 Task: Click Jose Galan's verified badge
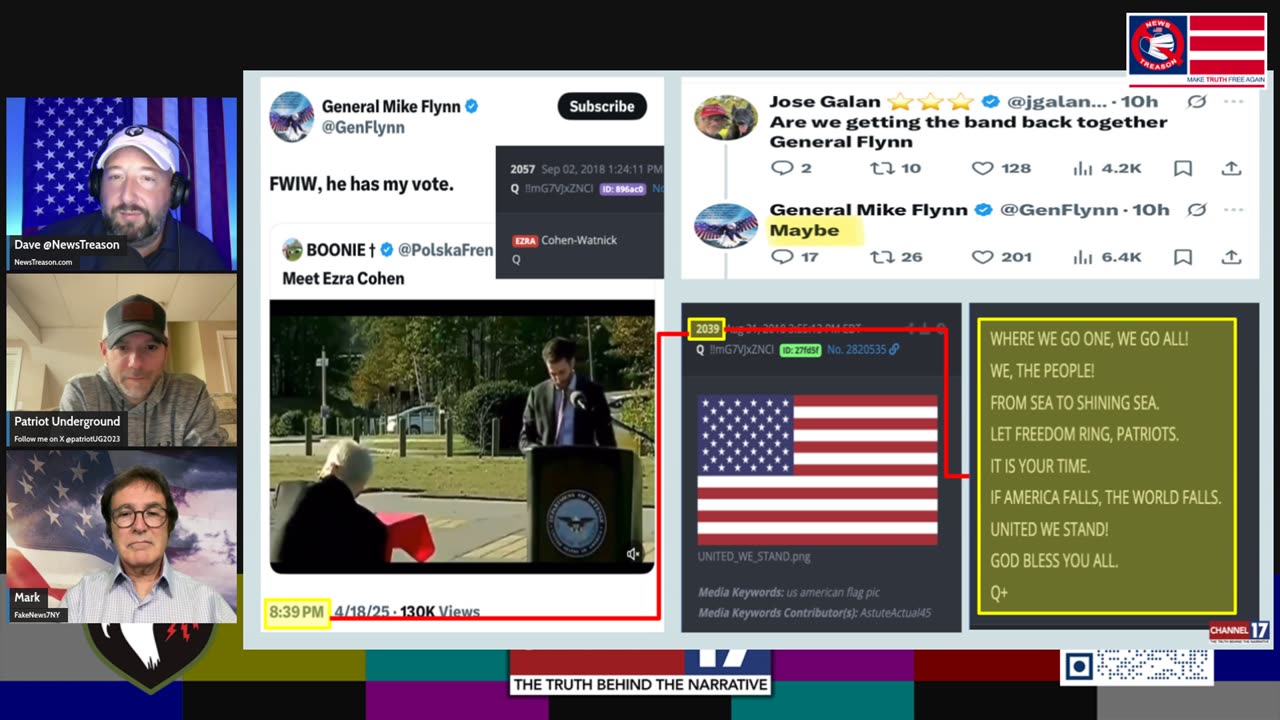coord(991,101)
